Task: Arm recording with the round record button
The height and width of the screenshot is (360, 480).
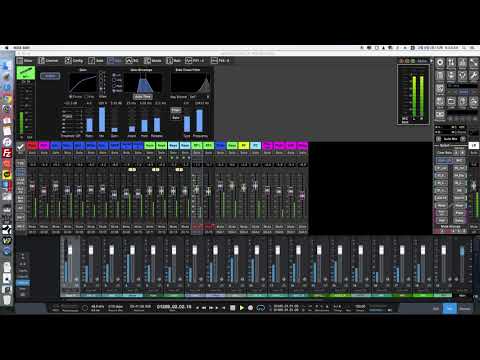Action: click(x=250, y=308)
